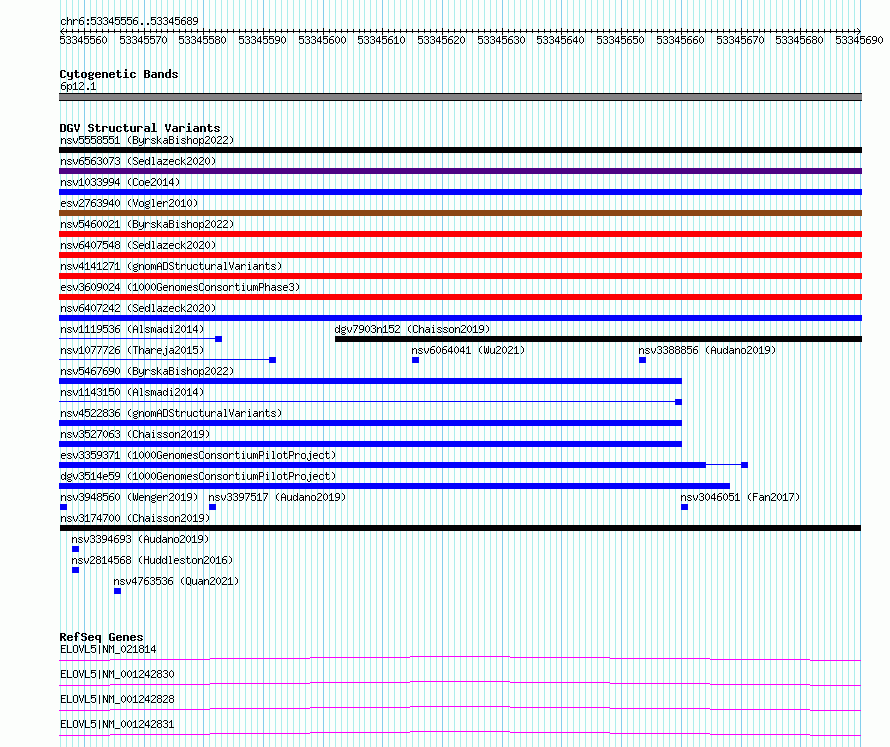Open variant nsv3174700 (Chaisson2019)
The width and height of the screenshot is (890, 747).
coord(135,518)
